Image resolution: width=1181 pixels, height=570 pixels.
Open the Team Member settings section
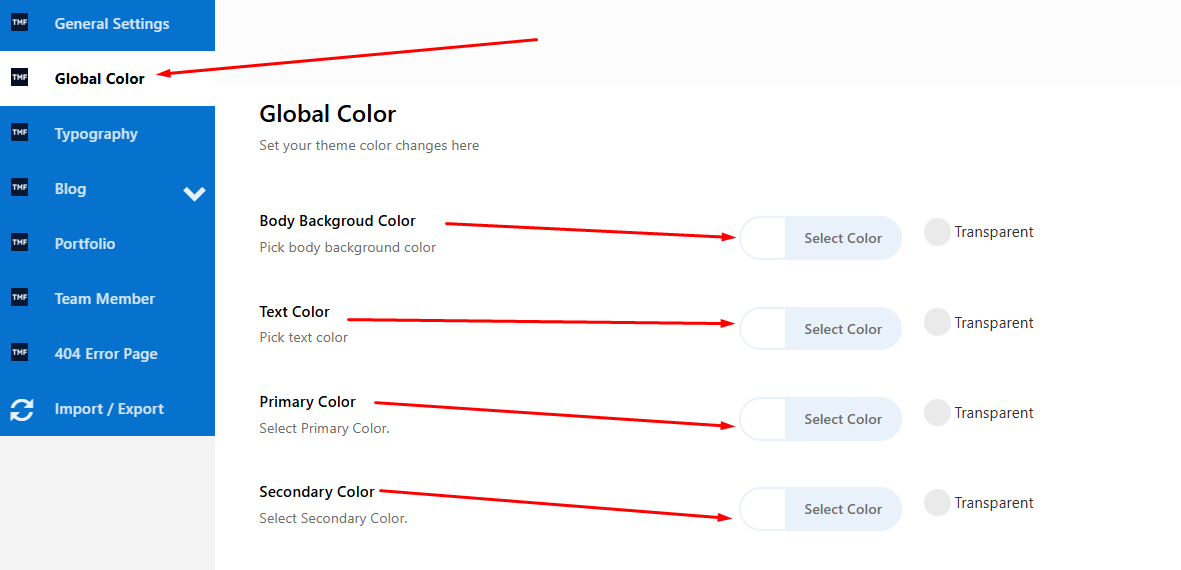105,299
